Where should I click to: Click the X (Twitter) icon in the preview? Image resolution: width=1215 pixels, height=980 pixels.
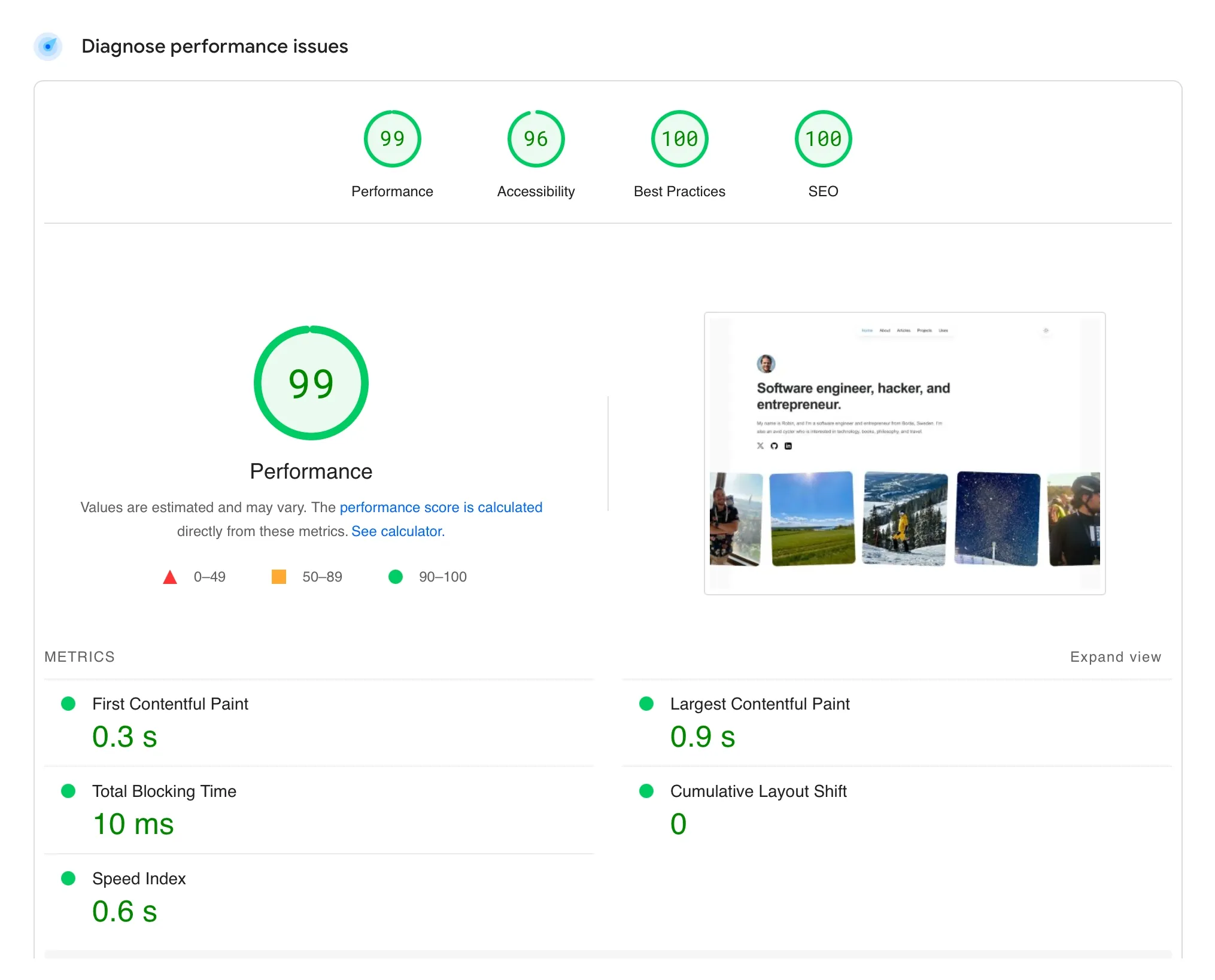pos(761,446)
